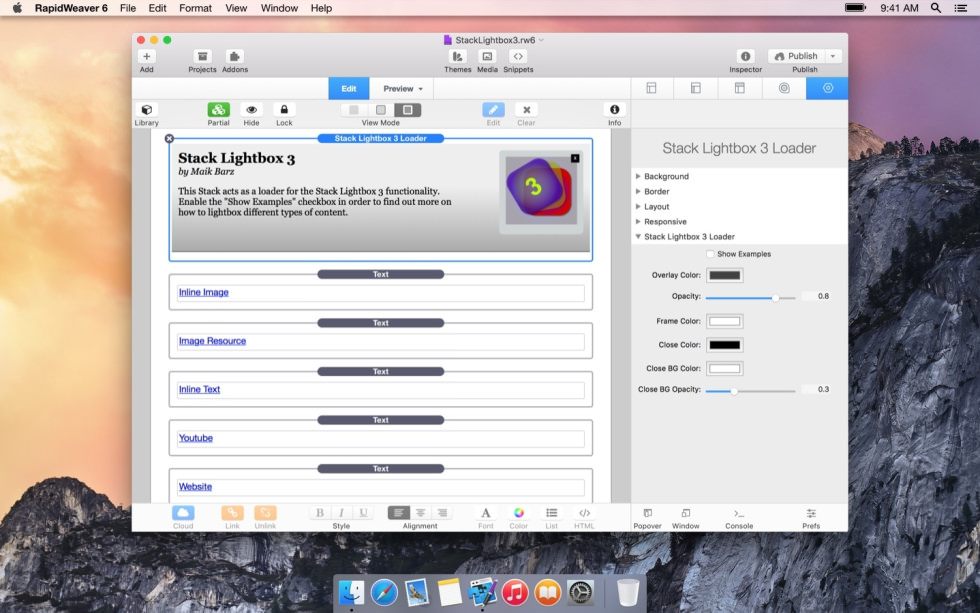Align text right

tap(442, 513)
